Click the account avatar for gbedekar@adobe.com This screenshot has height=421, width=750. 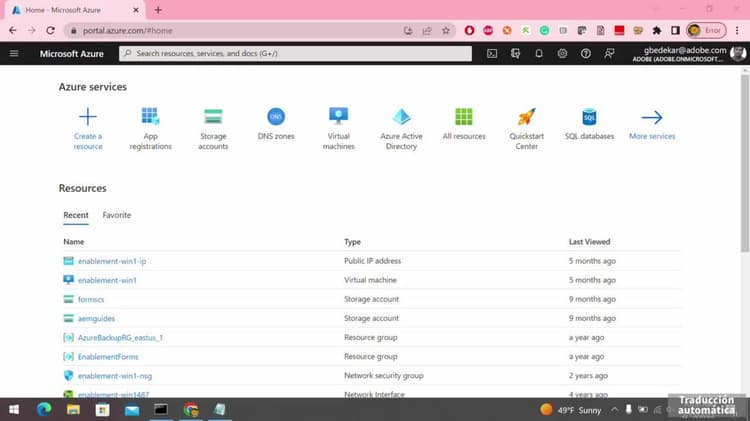(738, 54)
